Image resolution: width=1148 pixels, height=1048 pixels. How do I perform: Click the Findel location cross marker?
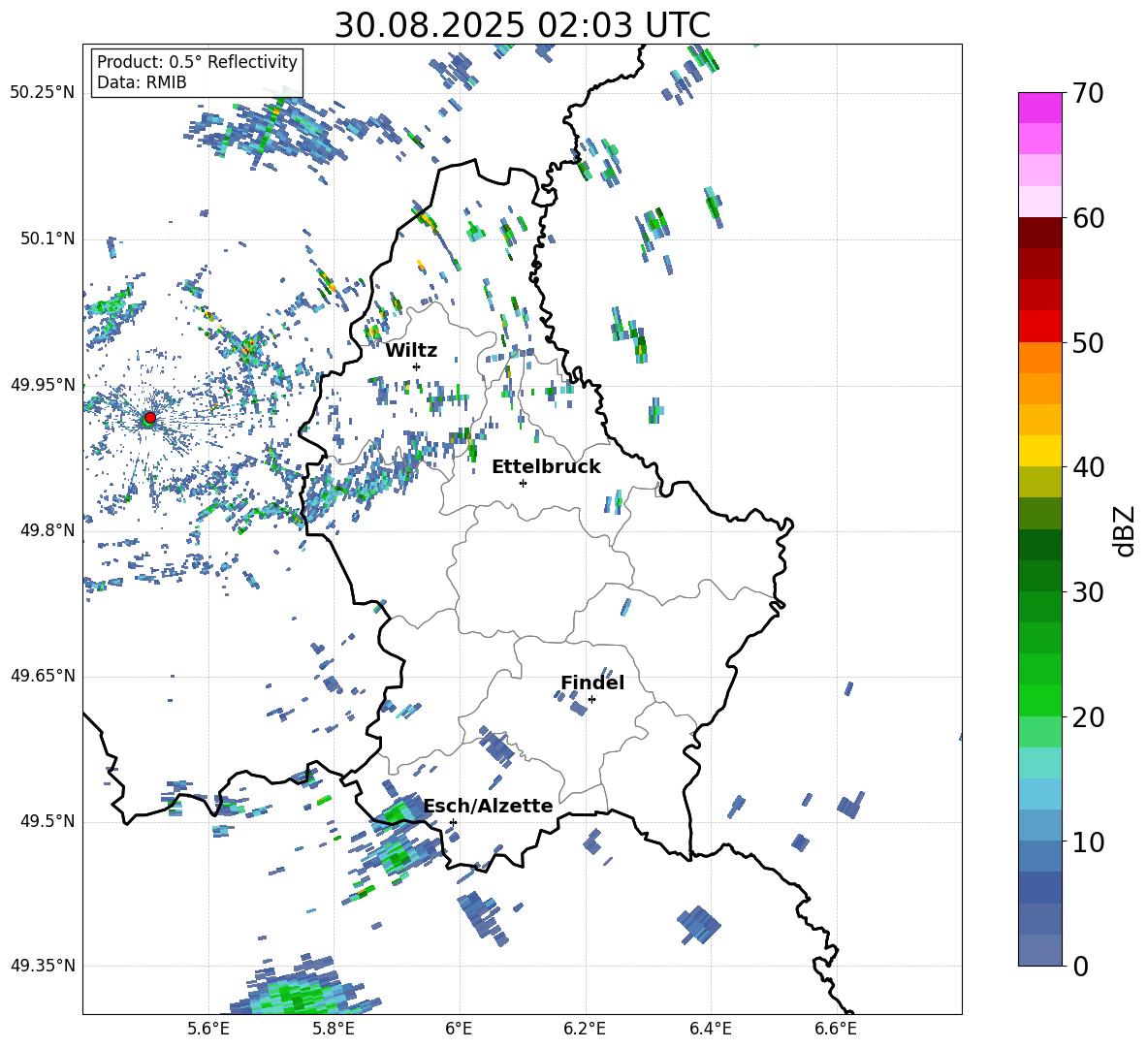[x=591, y=700]
